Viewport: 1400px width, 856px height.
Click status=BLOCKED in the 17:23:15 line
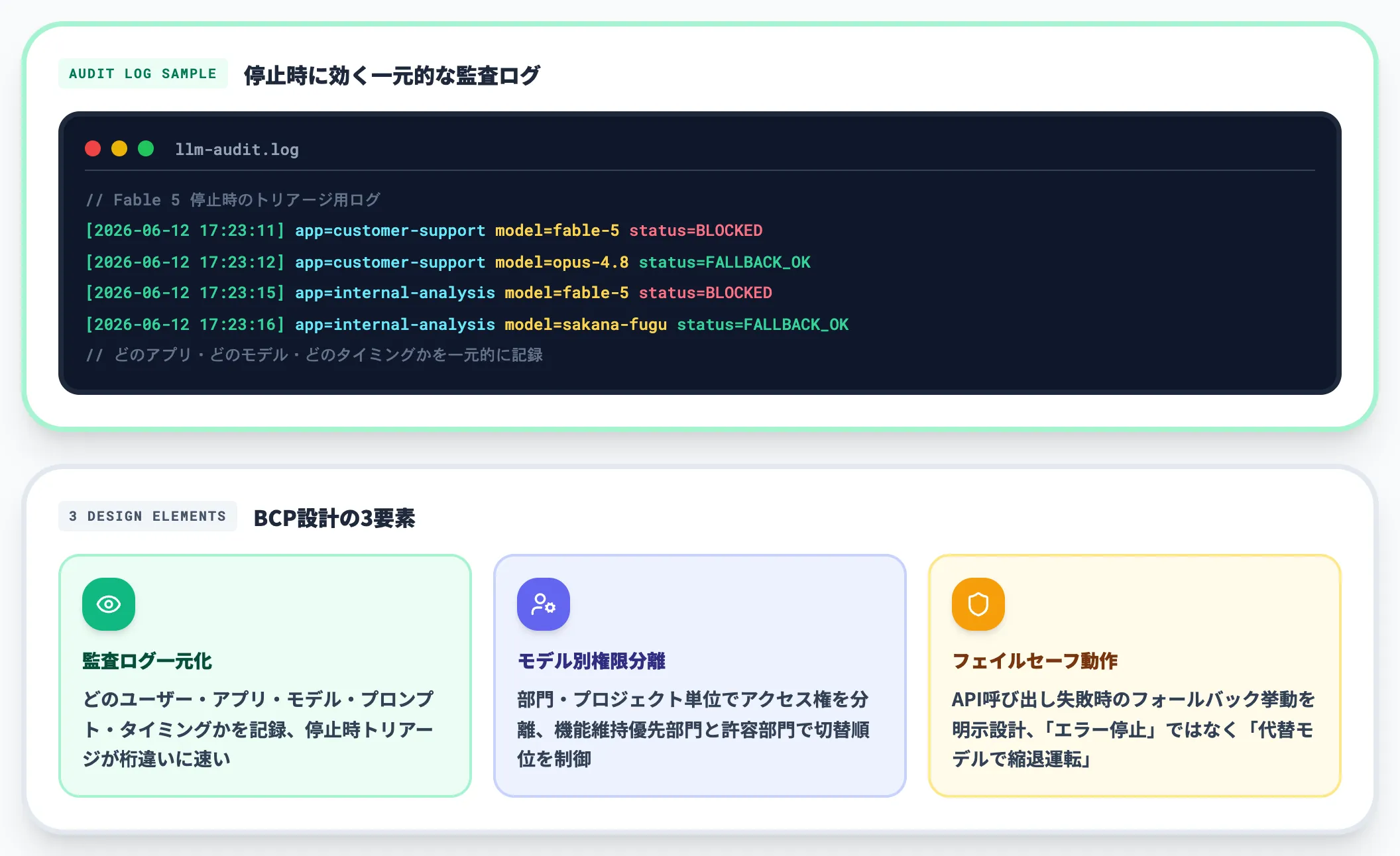coord(705,293)
